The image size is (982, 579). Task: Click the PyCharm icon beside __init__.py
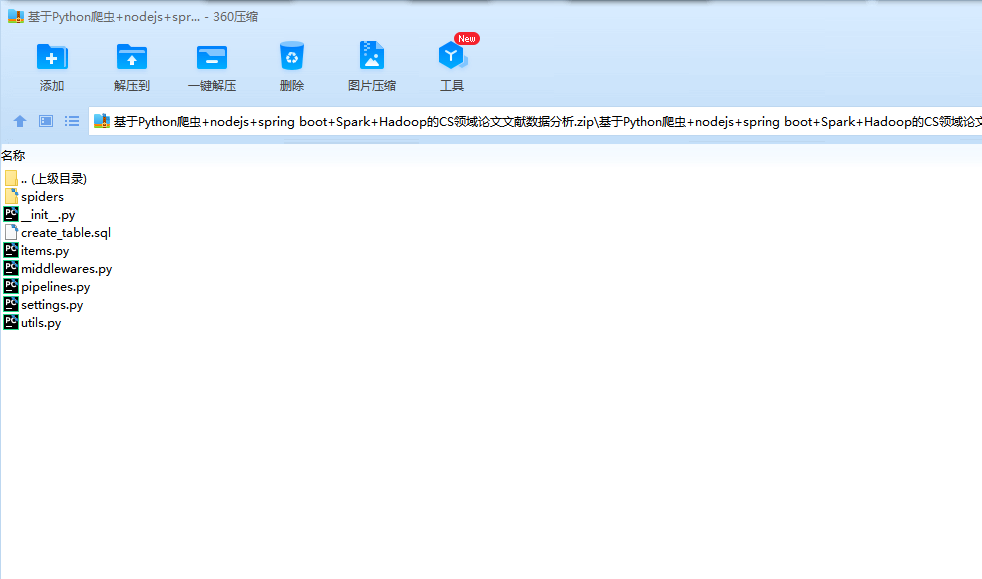11,214
